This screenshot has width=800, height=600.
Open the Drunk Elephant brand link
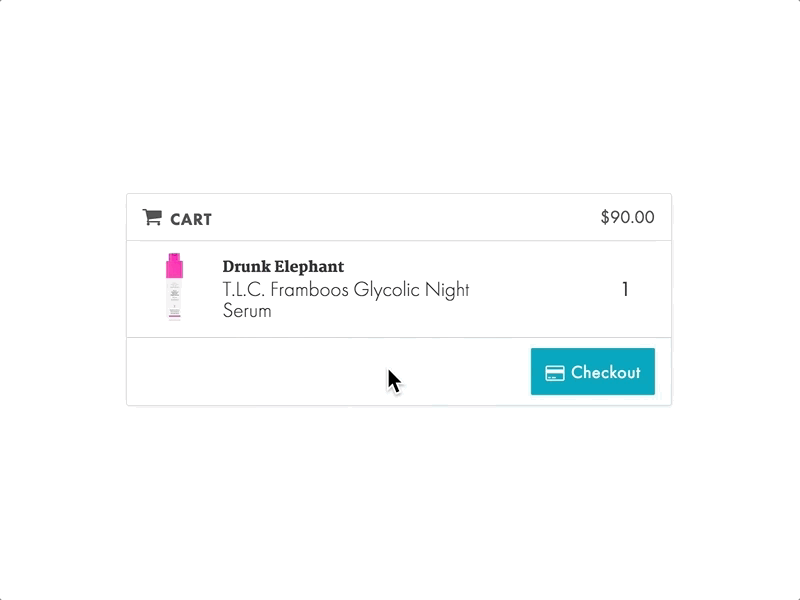pos(283,267)
